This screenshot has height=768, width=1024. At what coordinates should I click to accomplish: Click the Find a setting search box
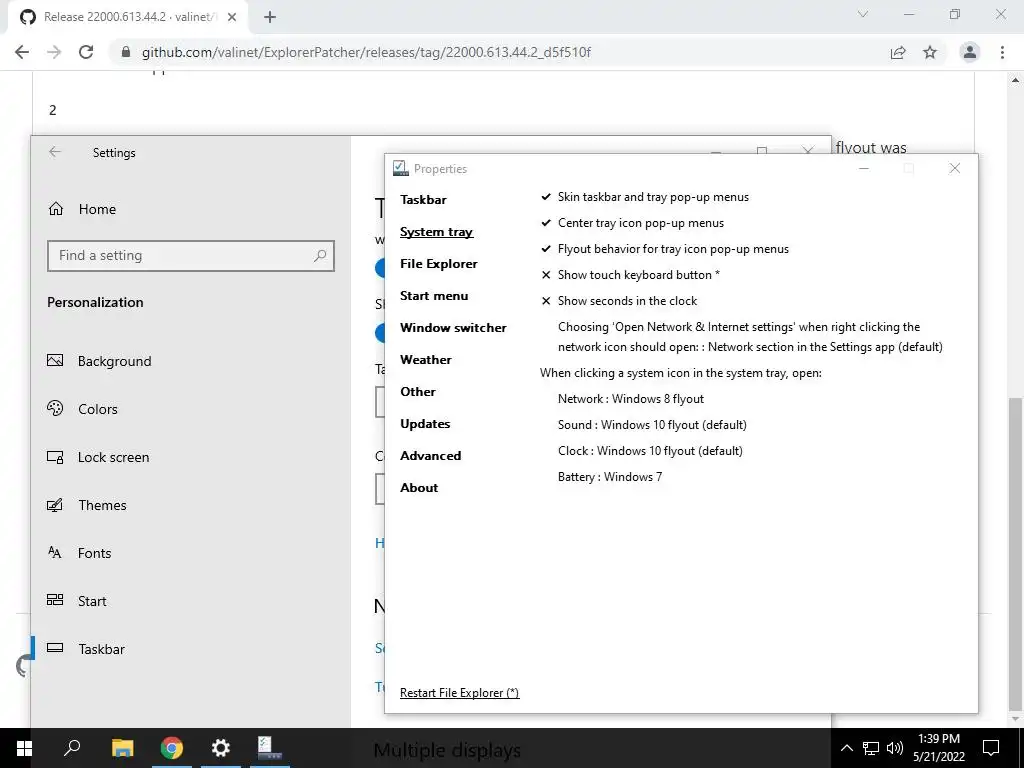[x=191, y=255]
